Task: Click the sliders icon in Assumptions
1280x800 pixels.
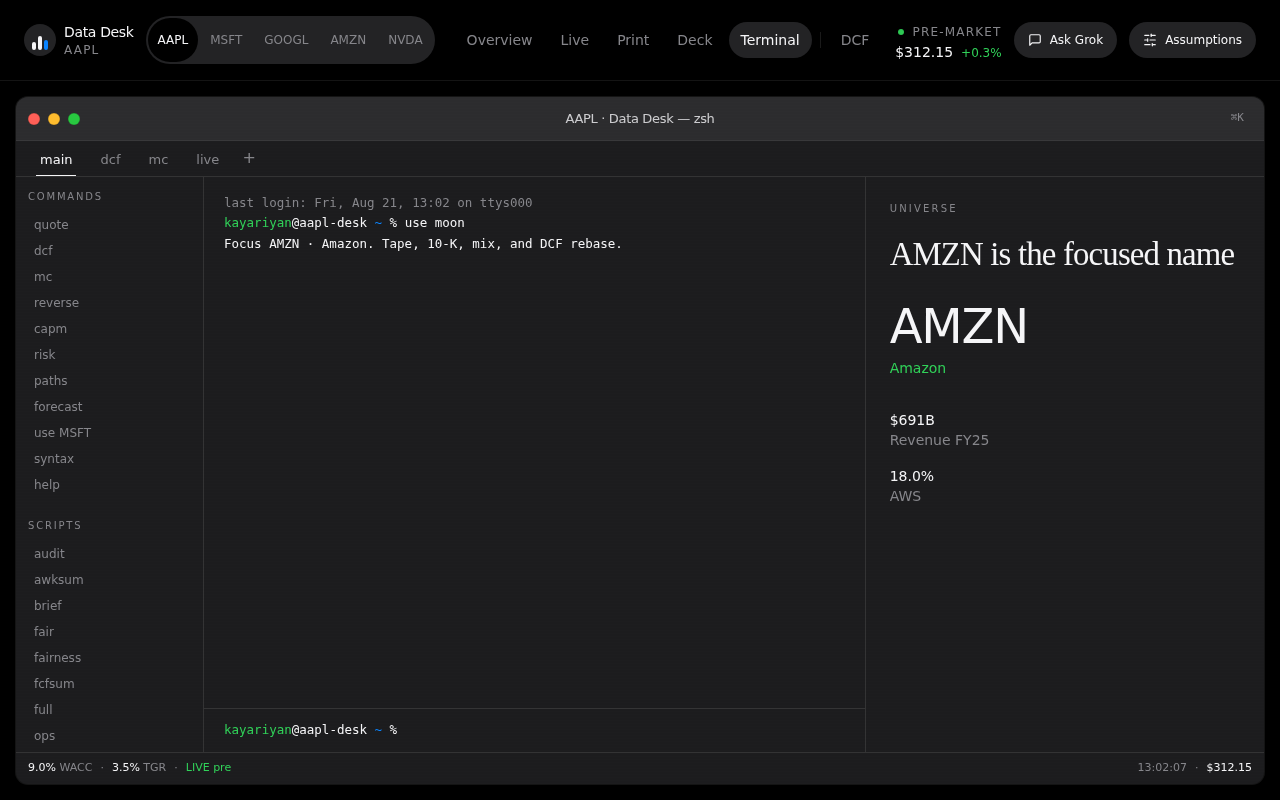Action: pyautogui.click(x=1150, y=40)
